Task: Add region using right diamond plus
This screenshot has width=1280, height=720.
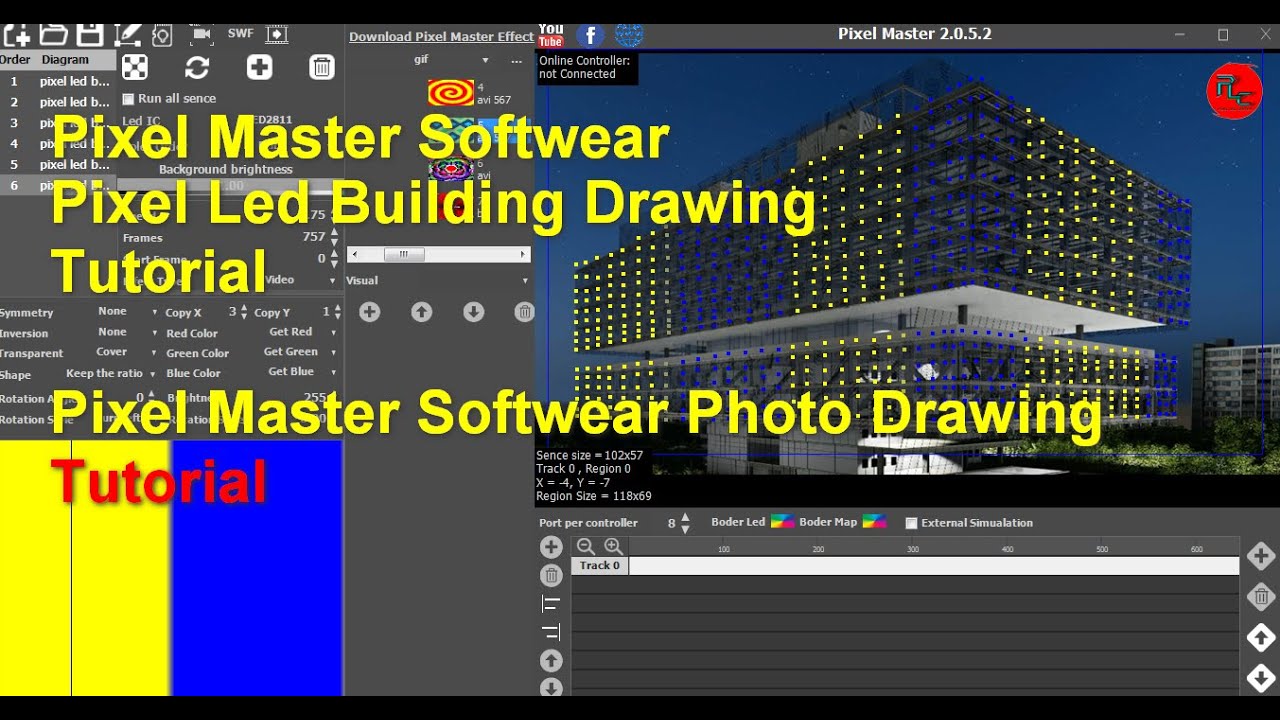Action: [1261, 556]
